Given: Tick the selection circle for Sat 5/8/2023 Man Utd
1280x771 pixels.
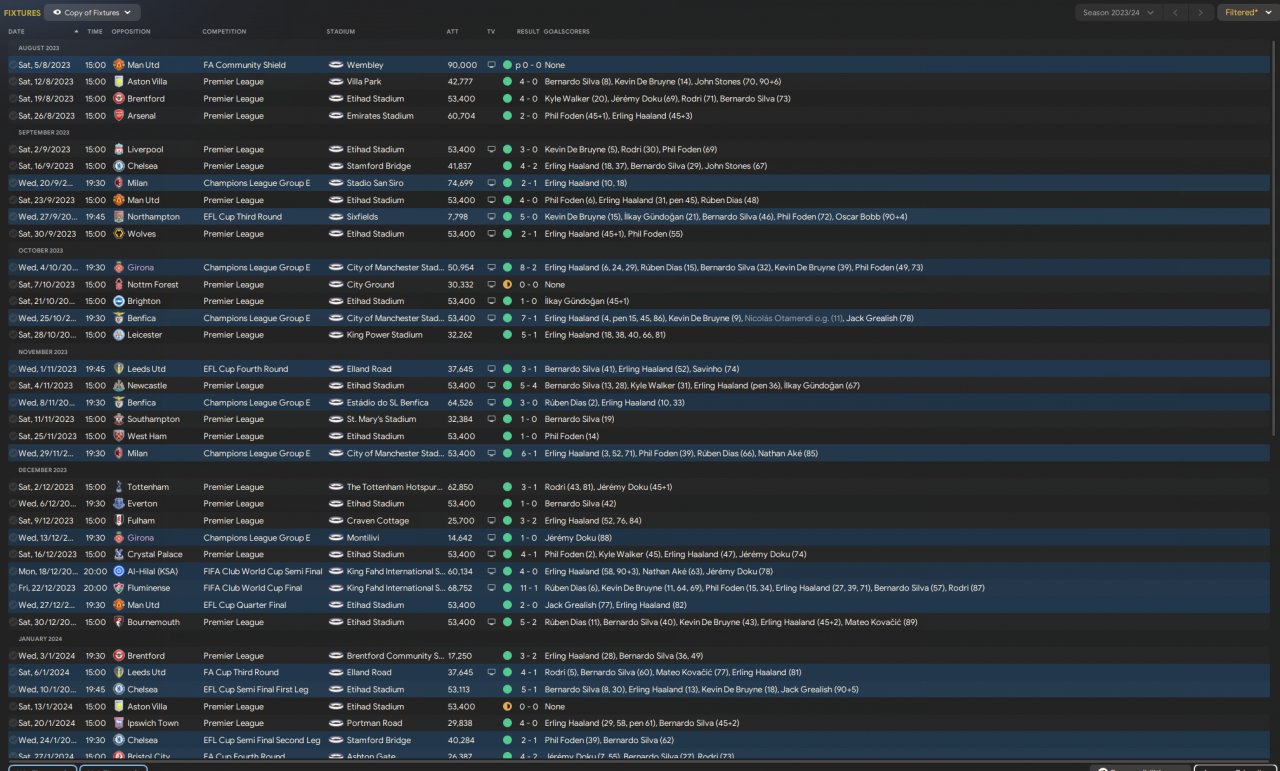Looking at the screenshot, I should [x=13, y=65].
